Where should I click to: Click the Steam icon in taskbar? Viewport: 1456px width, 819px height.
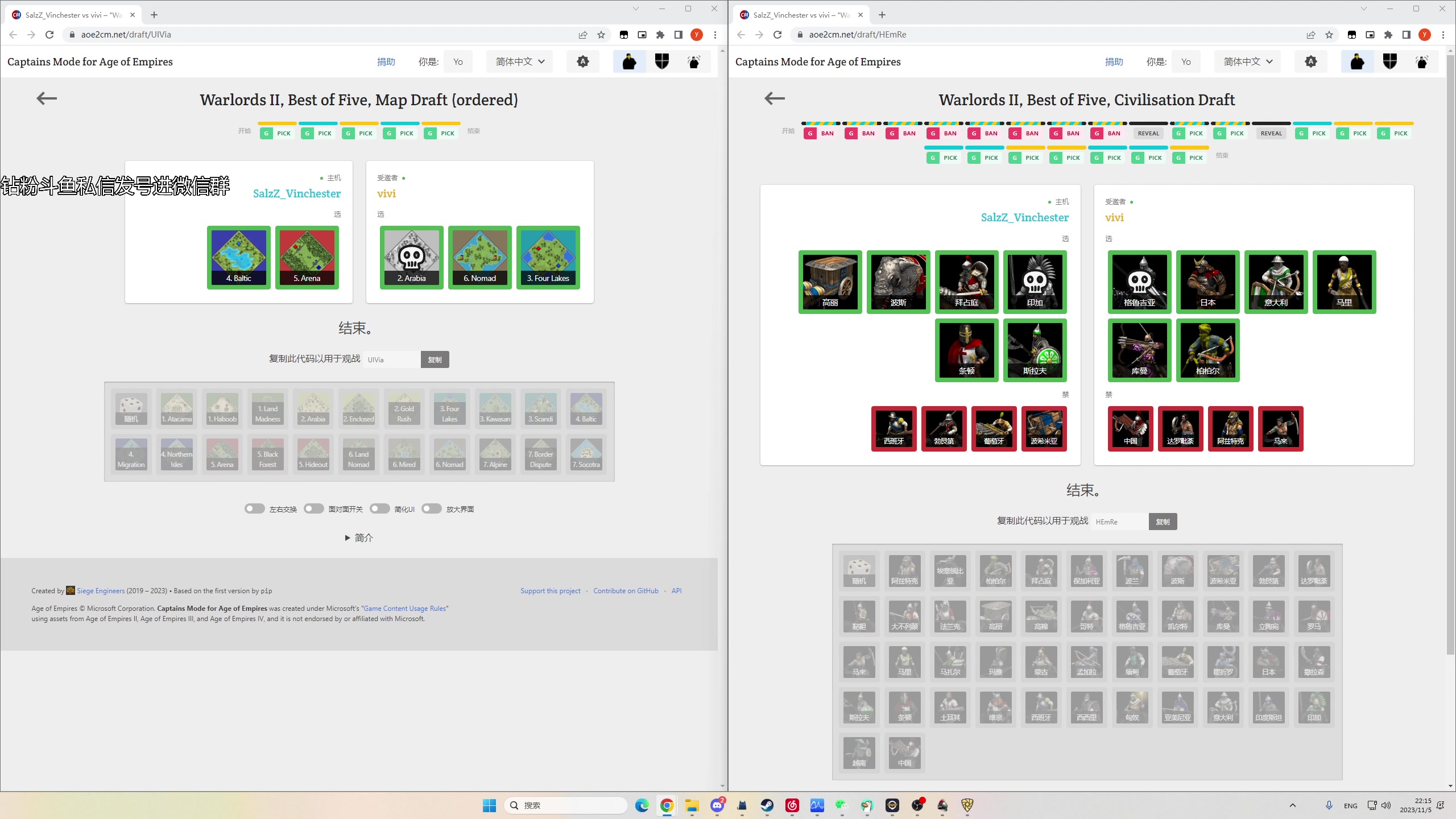(767, 805)
